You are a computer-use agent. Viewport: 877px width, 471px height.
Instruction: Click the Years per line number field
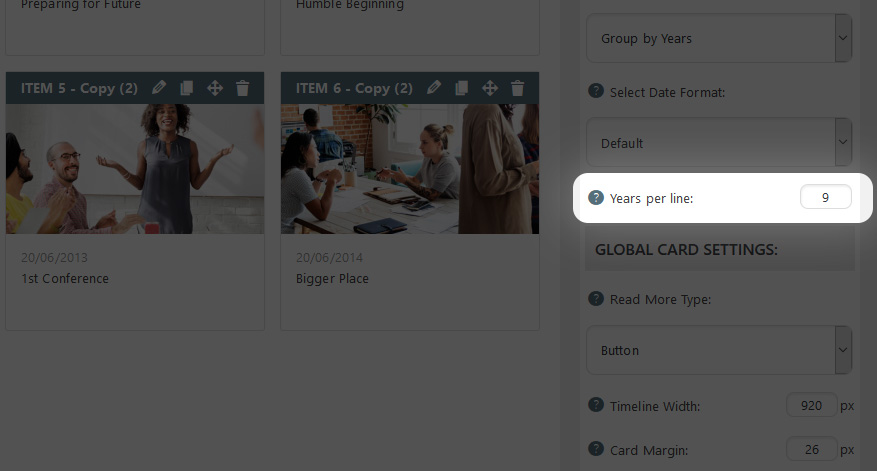[x=826, y=197]
